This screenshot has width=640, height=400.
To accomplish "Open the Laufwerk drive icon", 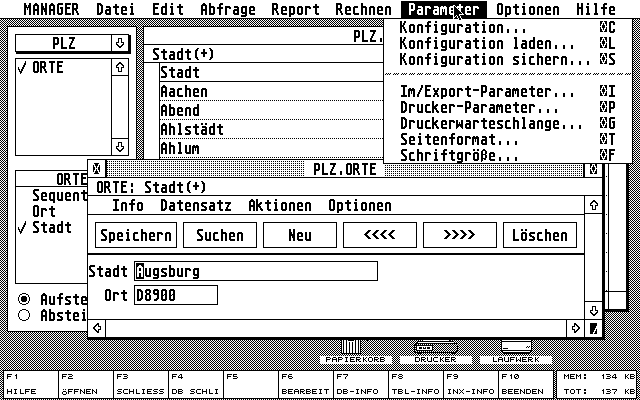I will tap(516, 351).
